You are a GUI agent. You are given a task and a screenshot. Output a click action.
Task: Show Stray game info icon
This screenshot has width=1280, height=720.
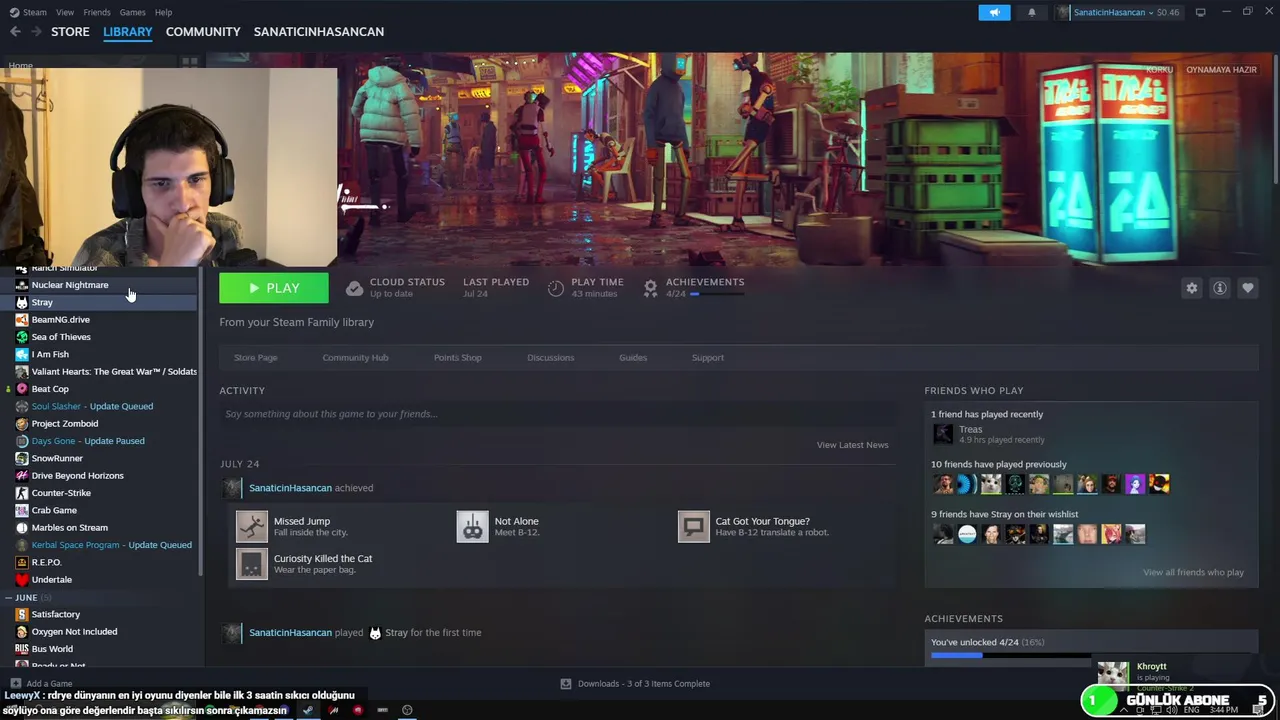coord(1220,288)
